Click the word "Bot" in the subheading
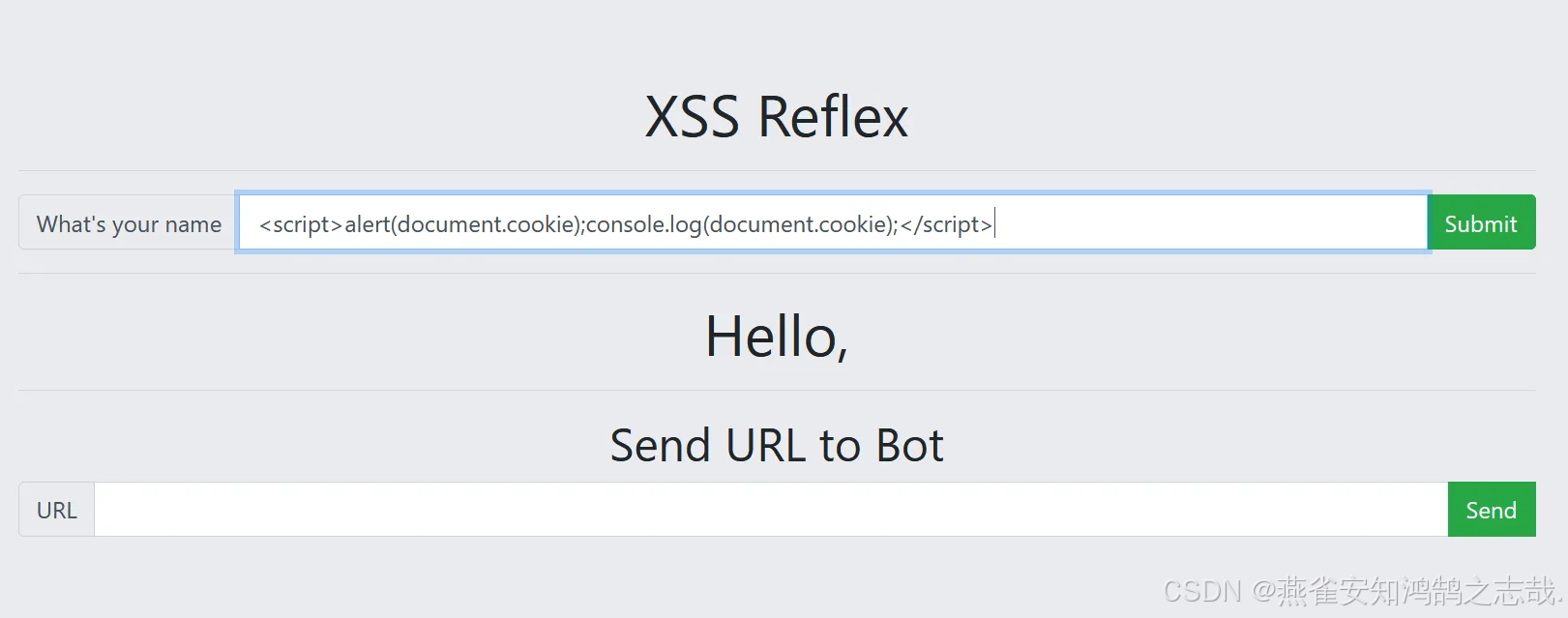Image resolution: width=1568 pixels, height=618 pixels. coord(909,446)
